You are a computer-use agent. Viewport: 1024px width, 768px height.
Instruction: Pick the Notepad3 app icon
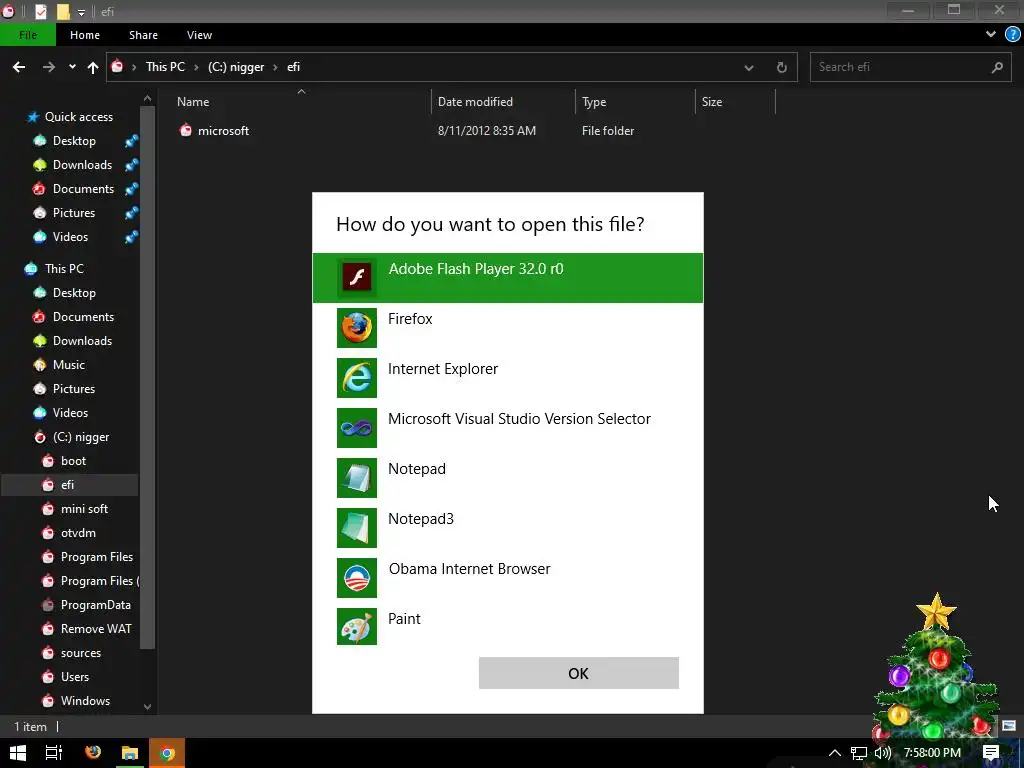pyautogui.click(x=357, y=528)
